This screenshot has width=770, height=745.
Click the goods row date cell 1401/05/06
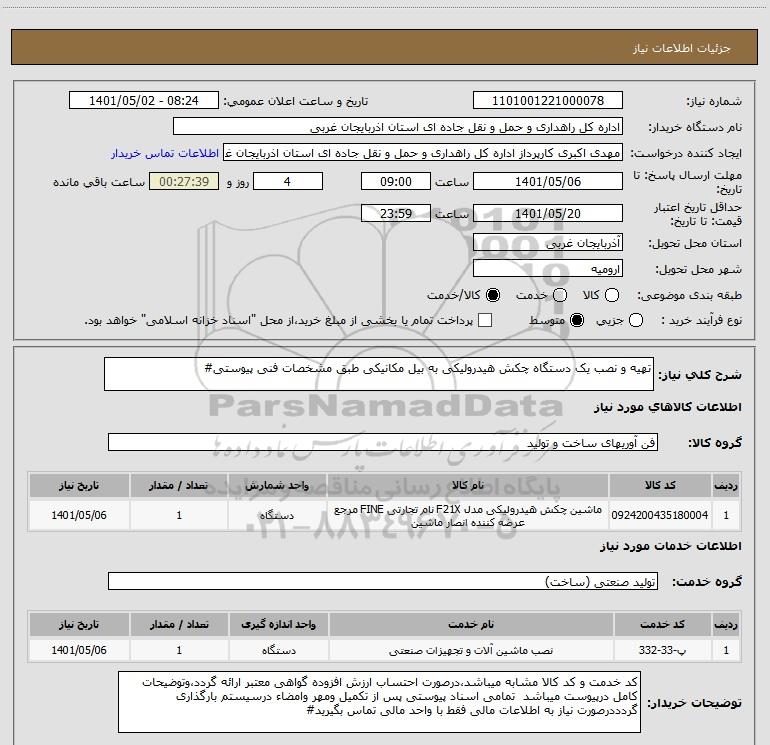(x=79, y=515)
